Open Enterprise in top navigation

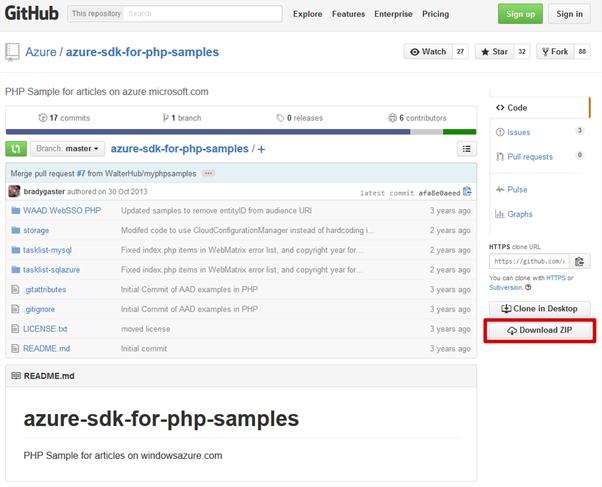(393, 14)
